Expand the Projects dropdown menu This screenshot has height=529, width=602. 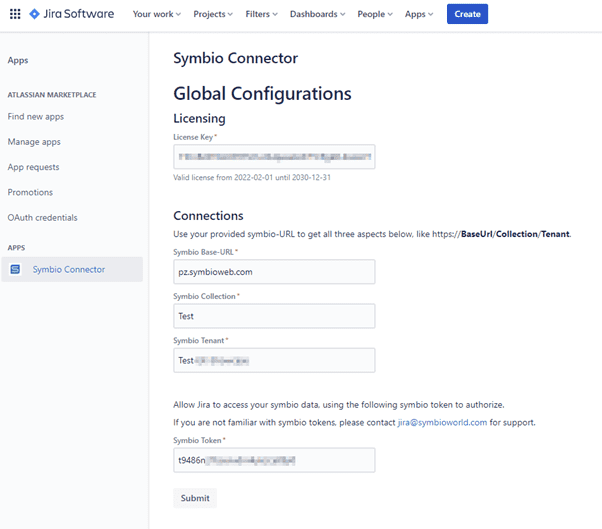[x=213, y=14]
